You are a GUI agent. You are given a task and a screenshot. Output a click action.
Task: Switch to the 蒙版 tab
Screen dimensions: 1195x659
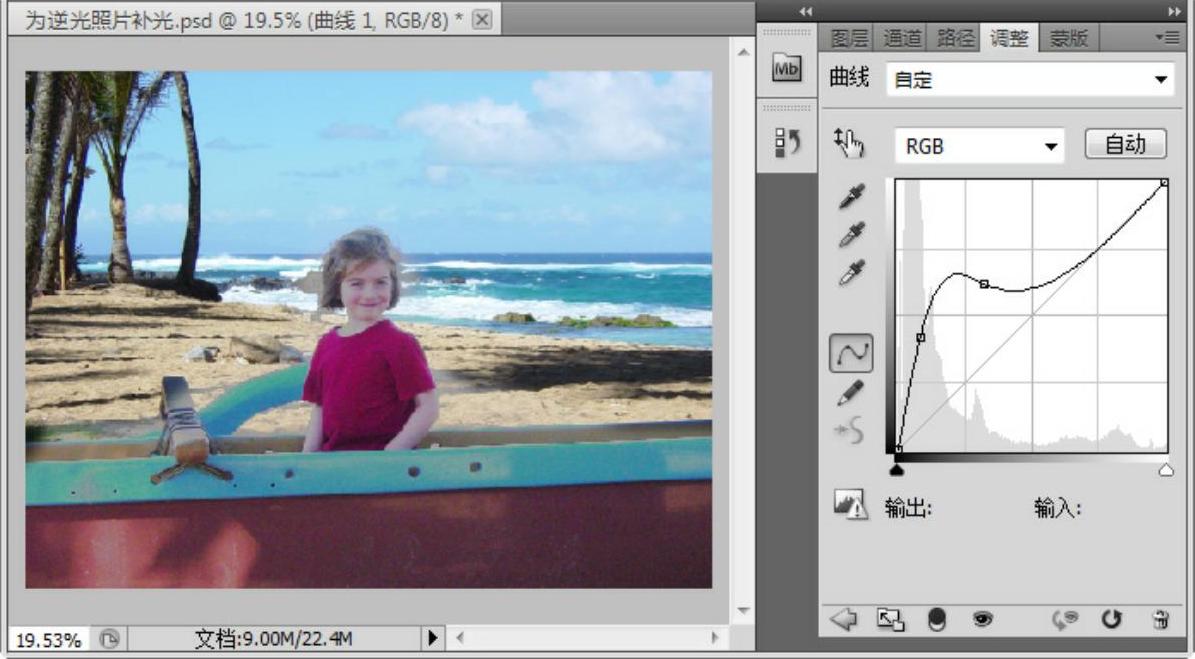tap(1068, 38)
